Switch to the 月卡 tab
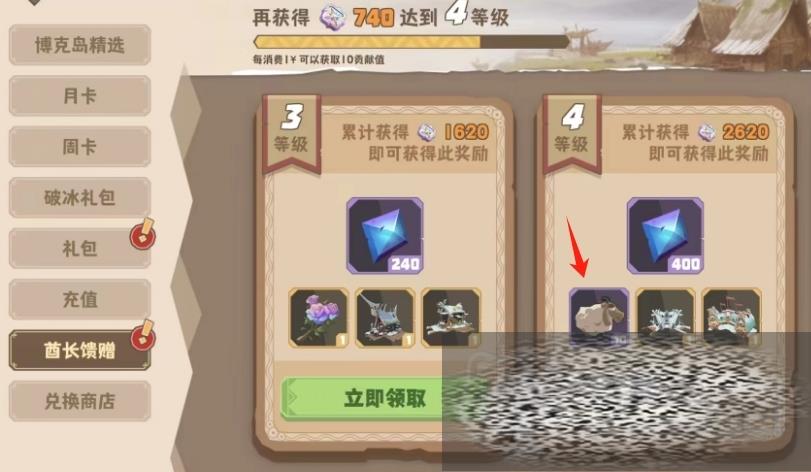 [80, 96]
